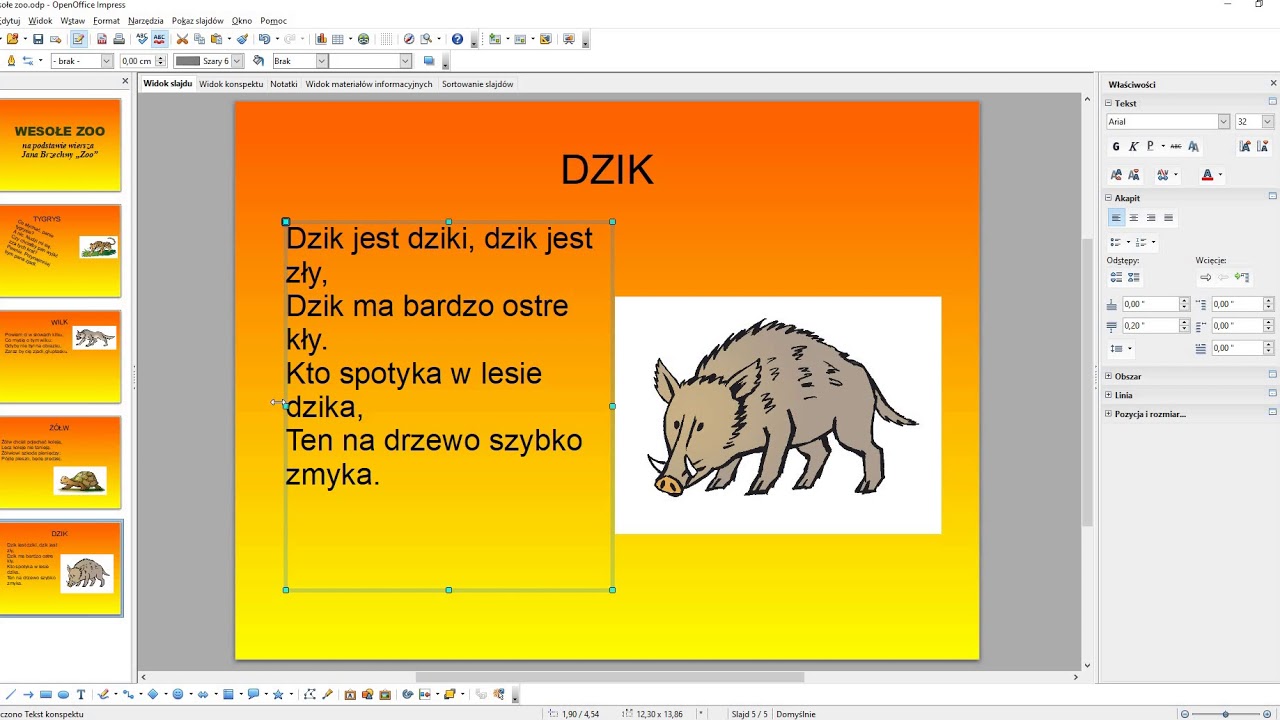Center paragraph alignment in sidebar
Image resolution: width=1280 pixels, height=720 pixels.
pyautogui.click(x=1133, y=217)
